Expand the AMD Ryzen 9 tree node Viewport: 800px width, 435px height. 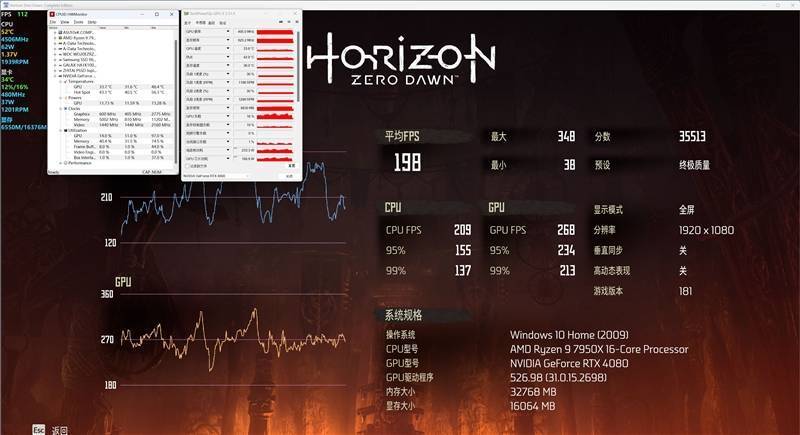[55, 38]
